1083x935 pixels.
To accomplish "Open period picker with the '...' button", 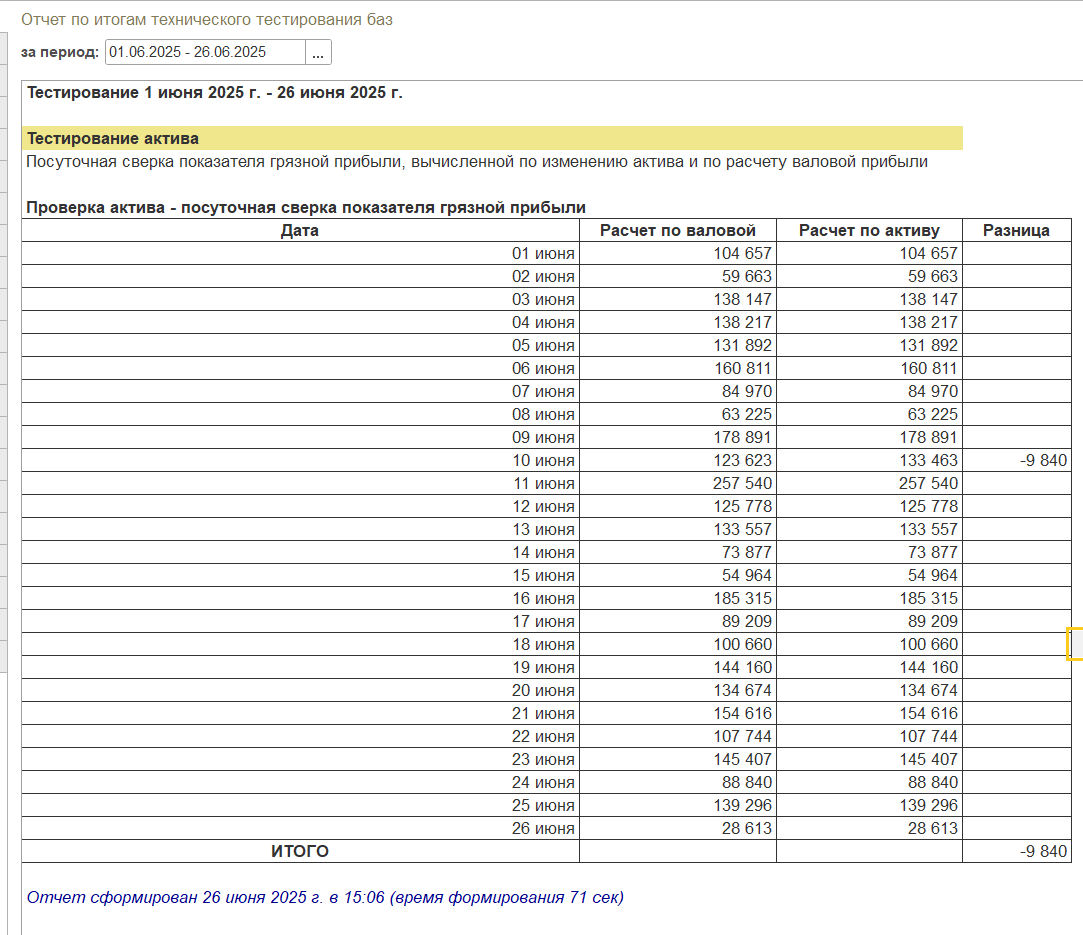I will [318, 52].
